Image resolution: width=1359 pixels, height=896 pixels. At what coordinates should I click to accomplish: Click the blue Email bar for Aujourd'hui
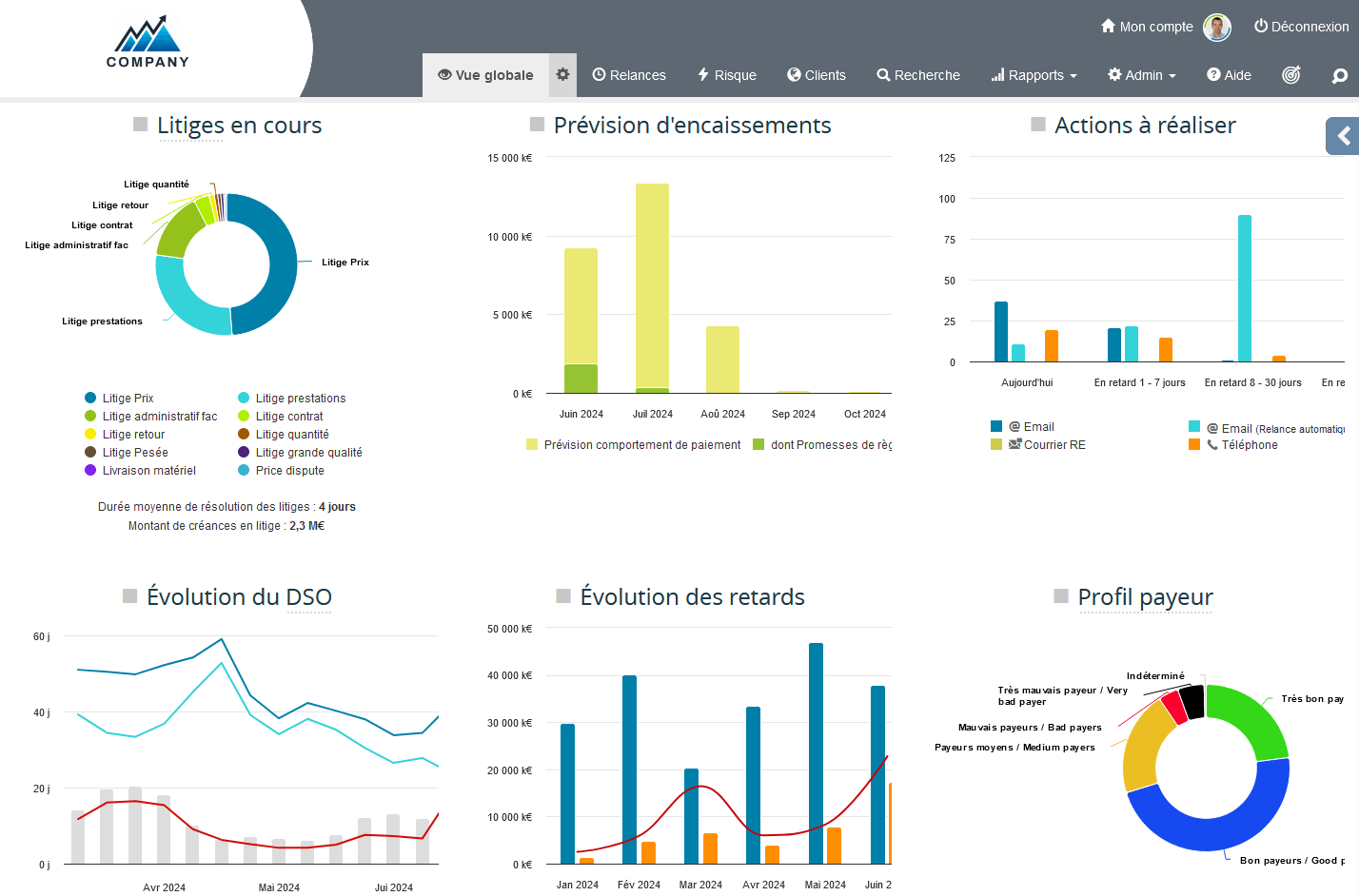pyautogui.click(x=1001, y=331)
